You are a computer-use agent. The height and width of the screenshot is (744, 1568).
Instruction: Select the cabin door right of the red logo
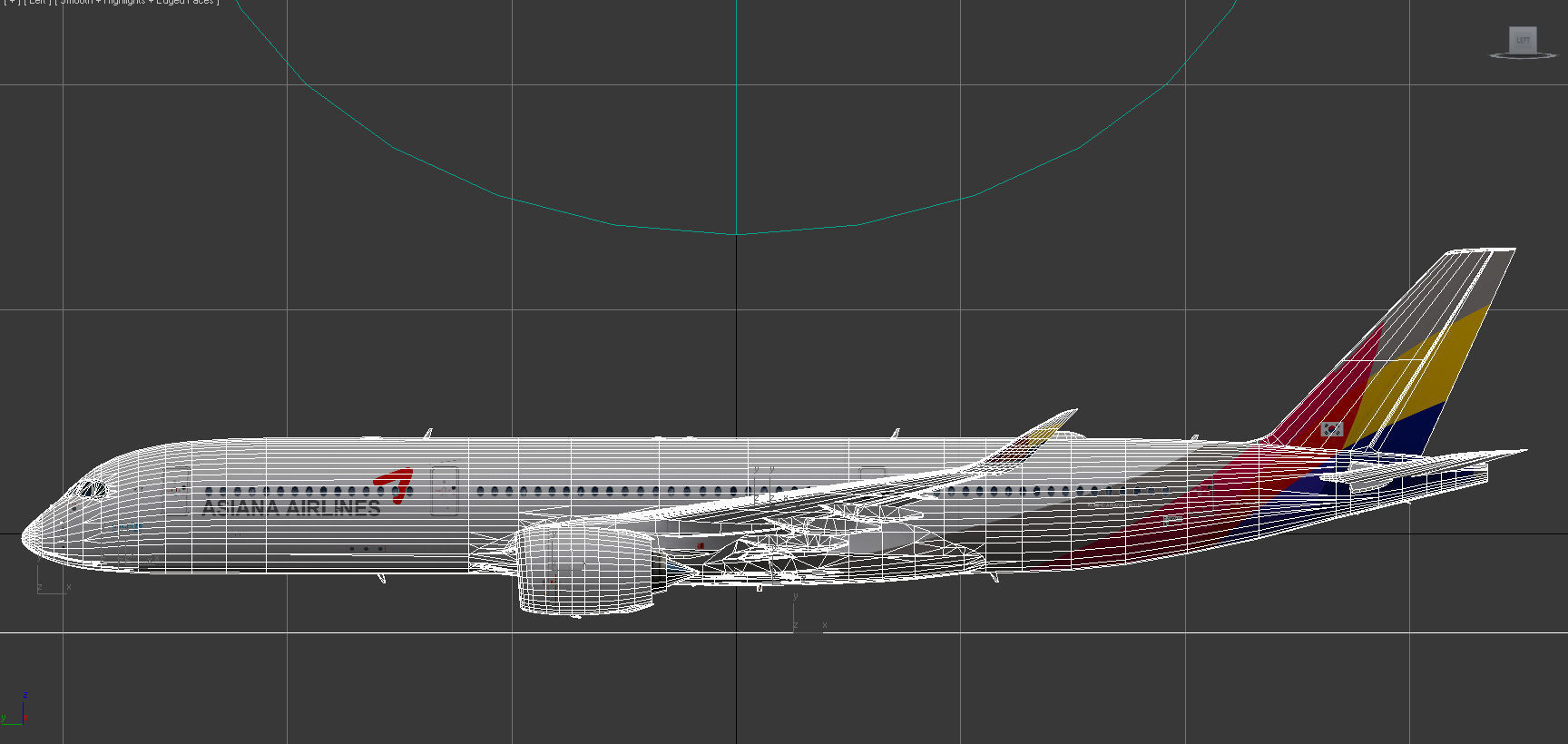click(444, 490)
